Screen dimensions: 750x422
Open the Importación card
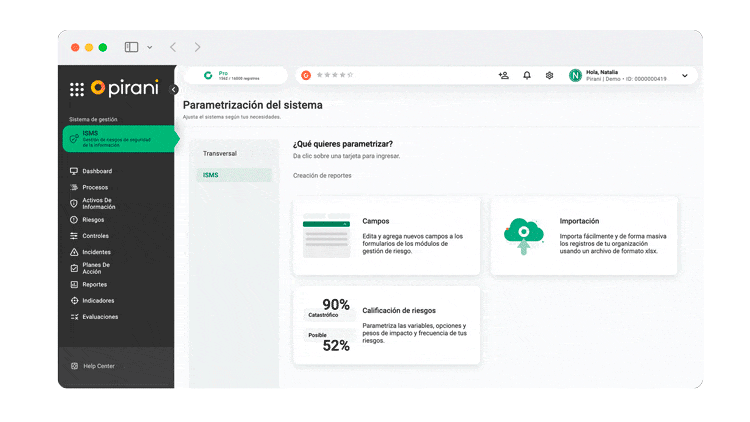583,236
